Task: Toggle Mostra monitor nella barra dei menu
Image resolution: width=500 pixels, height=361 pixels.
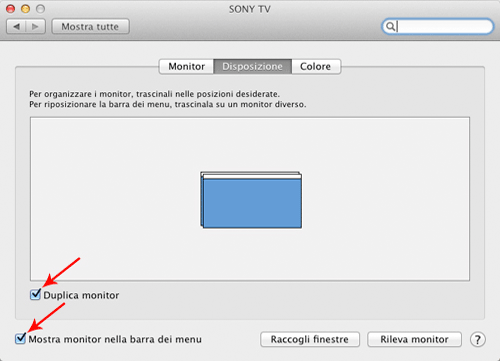Action: click(20, 339)
